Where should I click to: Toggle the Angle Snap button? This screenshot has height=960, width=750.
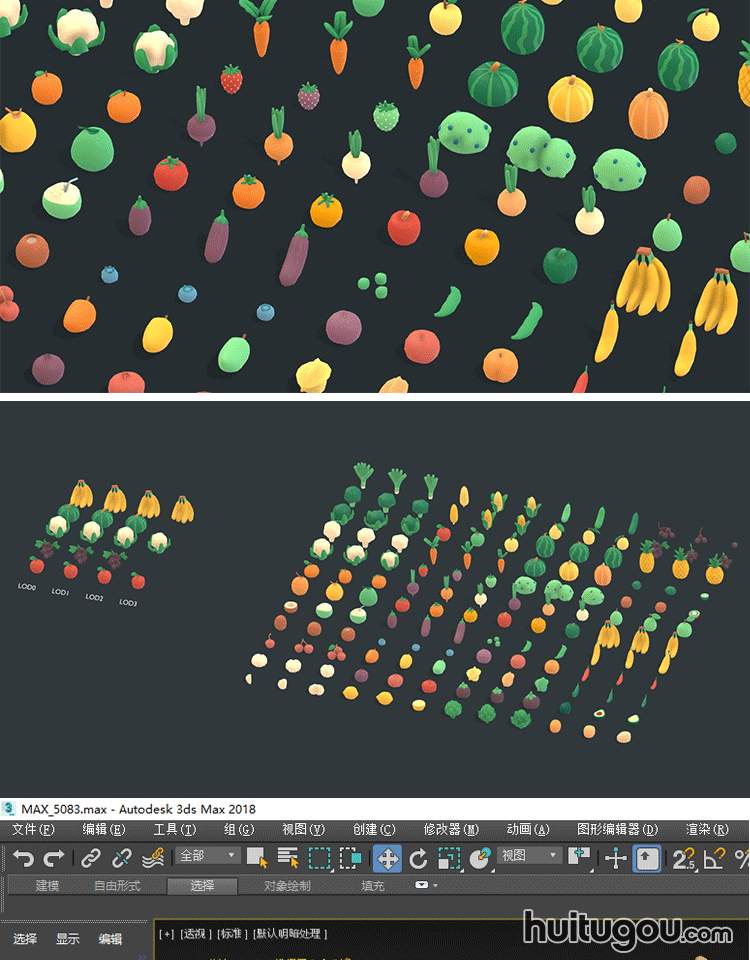pos(714,858)
